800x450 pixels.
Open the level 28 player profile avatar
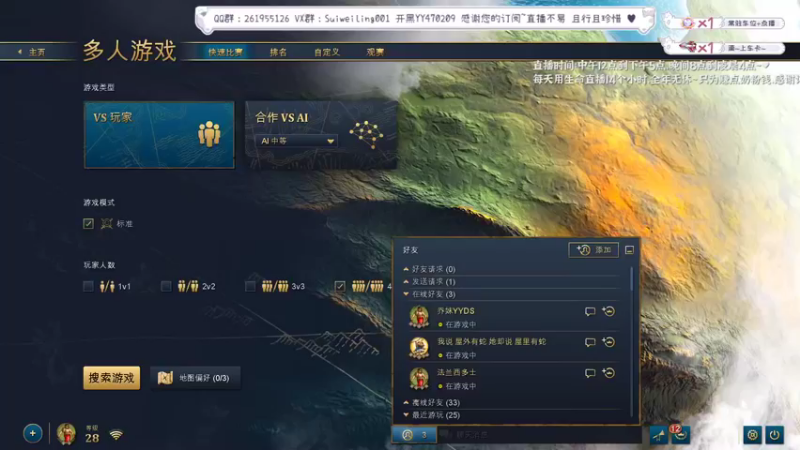pyautogui.click(x=66, y=434)
